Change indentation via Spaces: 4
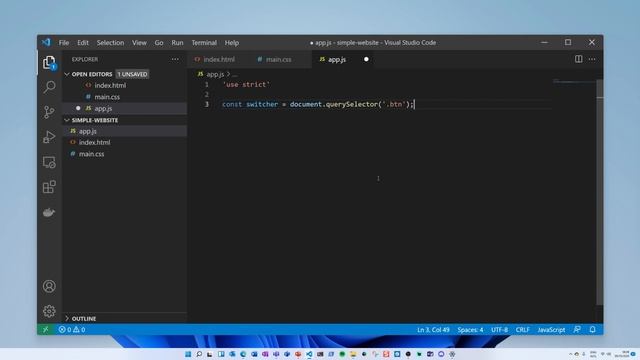Viewport: 640px width, 360px height. pos(470,329)
